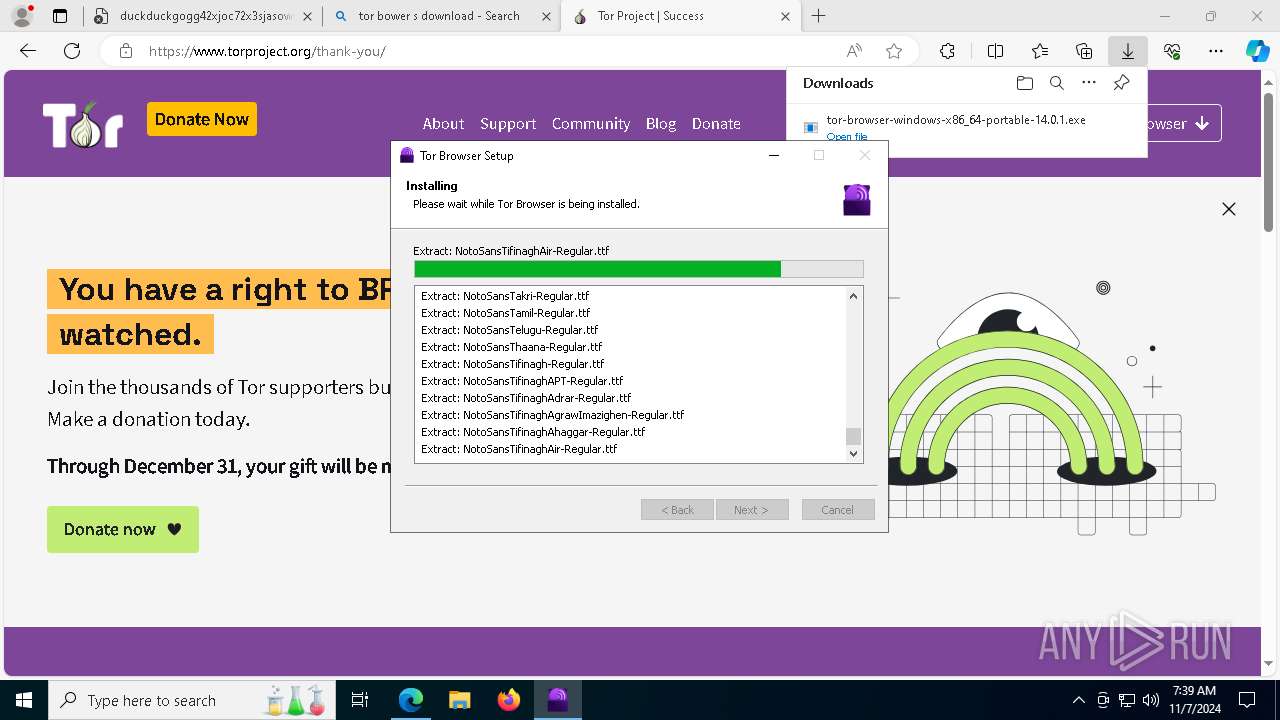Dismiss donation banner with X icon
The image size is (1280, 720).
pos(1229,209)
